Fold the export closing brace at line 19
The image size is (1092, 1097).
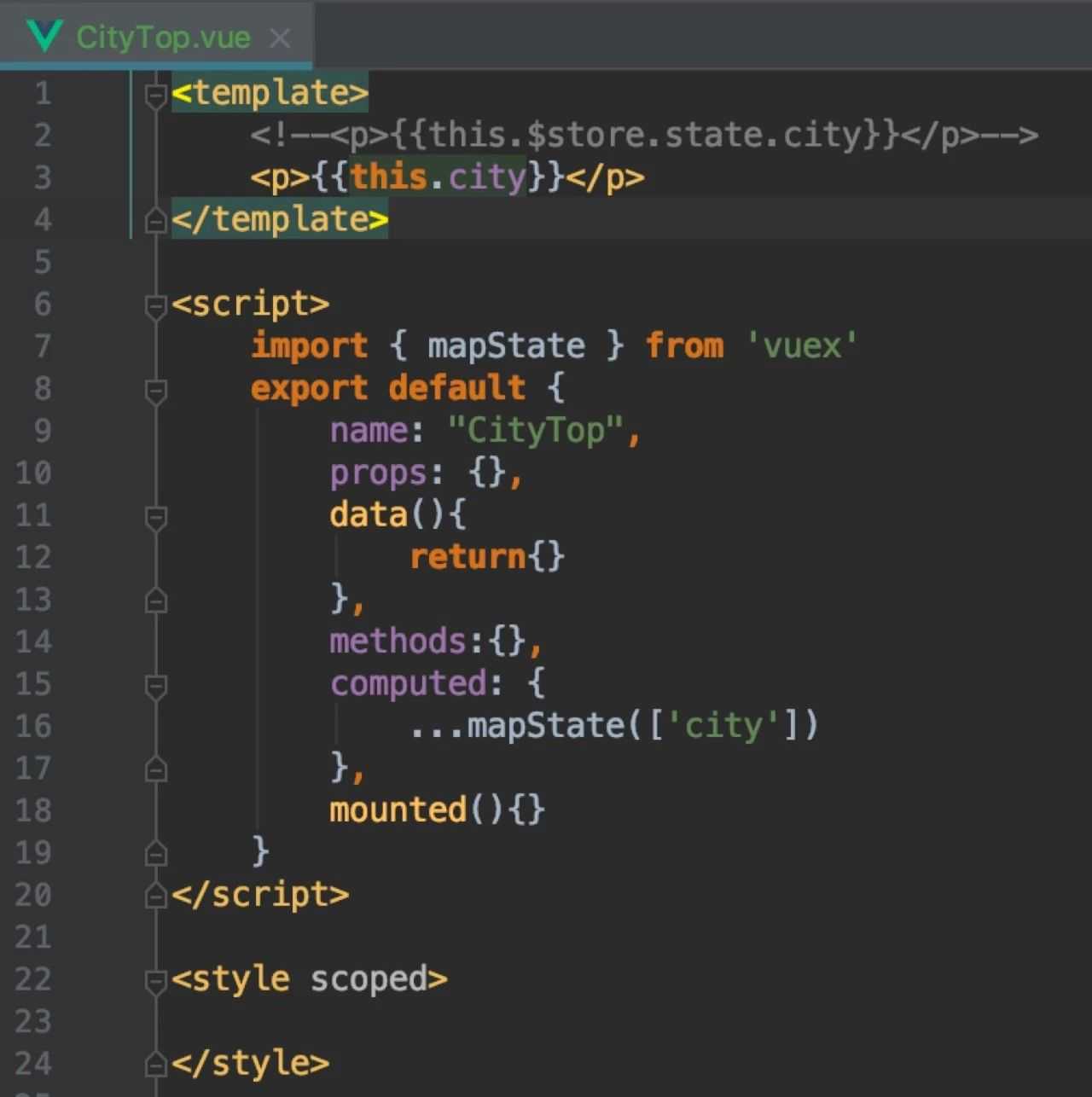point(155,853)
